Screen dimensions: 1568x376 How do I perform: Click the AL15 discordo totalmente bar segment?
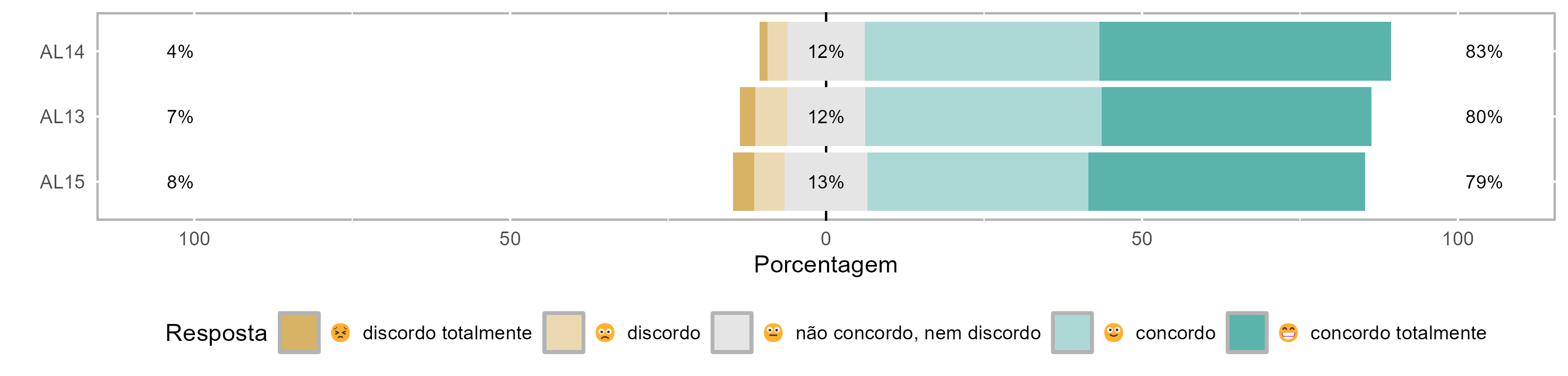tap(743, 182)
